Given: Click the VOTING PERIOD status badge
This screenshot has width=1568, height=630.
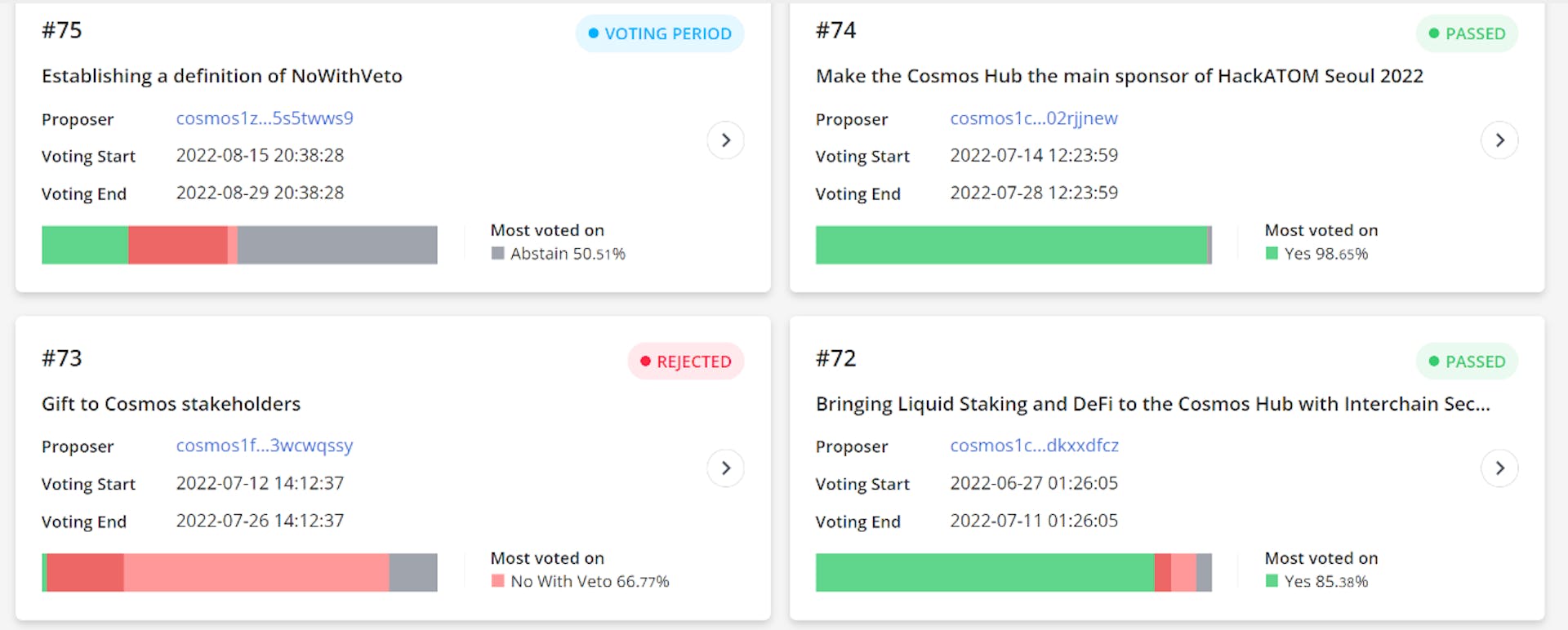Looking at the screenshot, I should click(660, 33).
